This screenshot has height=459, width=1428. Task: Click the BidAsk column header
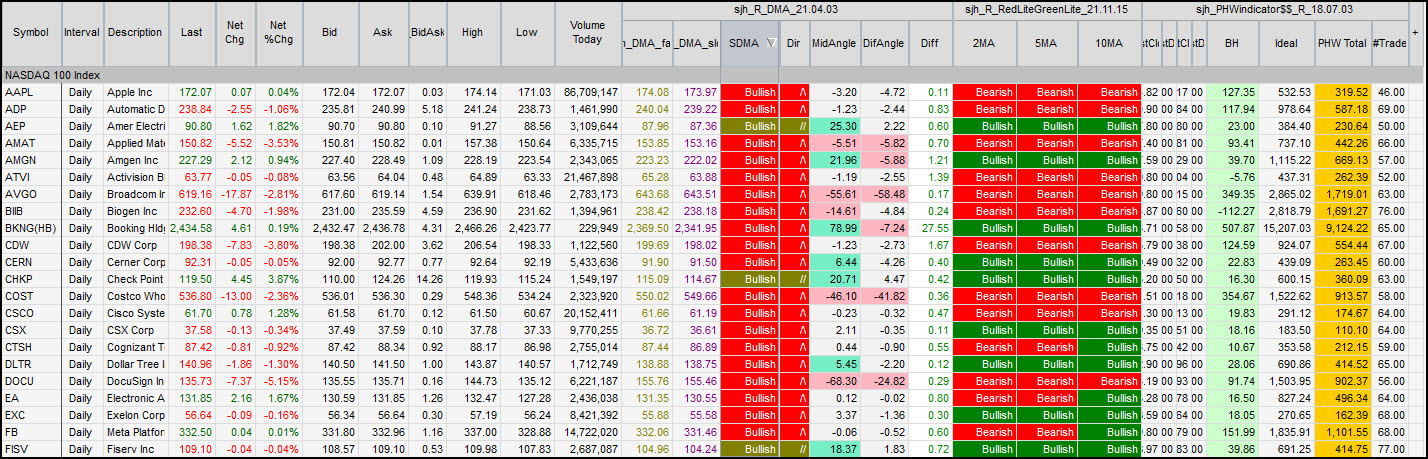(x=429, y=32)
